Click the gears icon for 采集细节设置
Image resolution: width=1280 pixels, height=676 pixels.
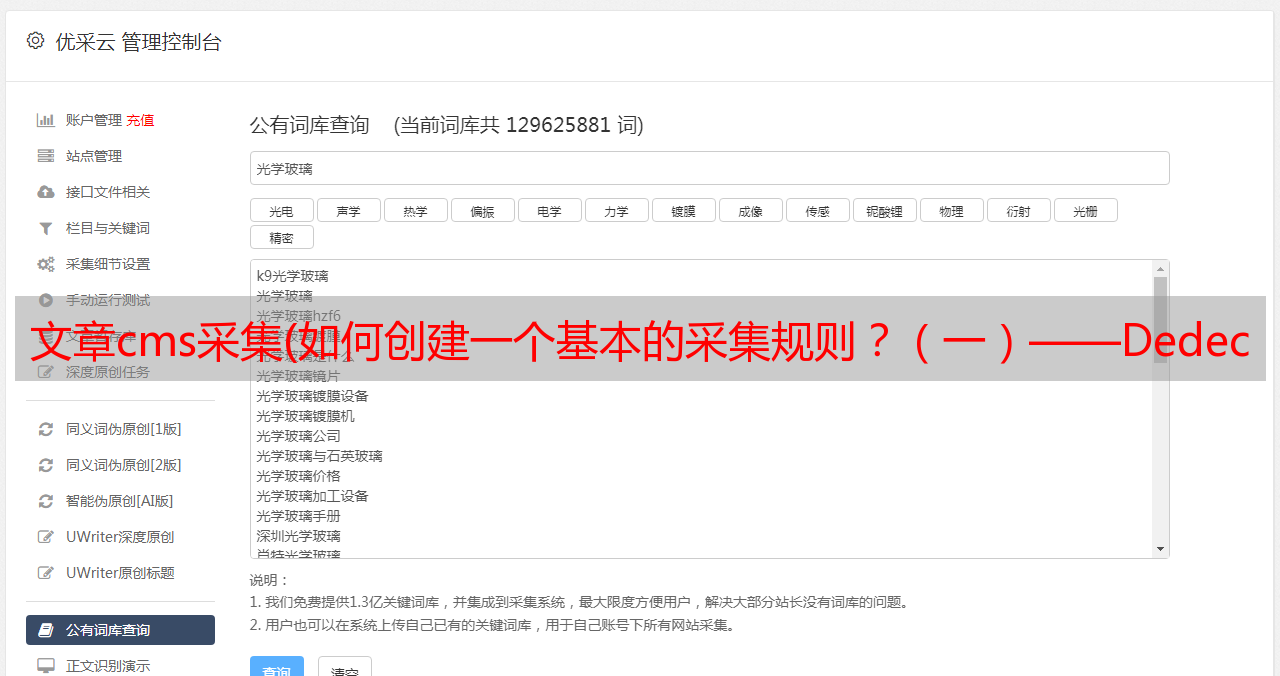click(46, 264)
